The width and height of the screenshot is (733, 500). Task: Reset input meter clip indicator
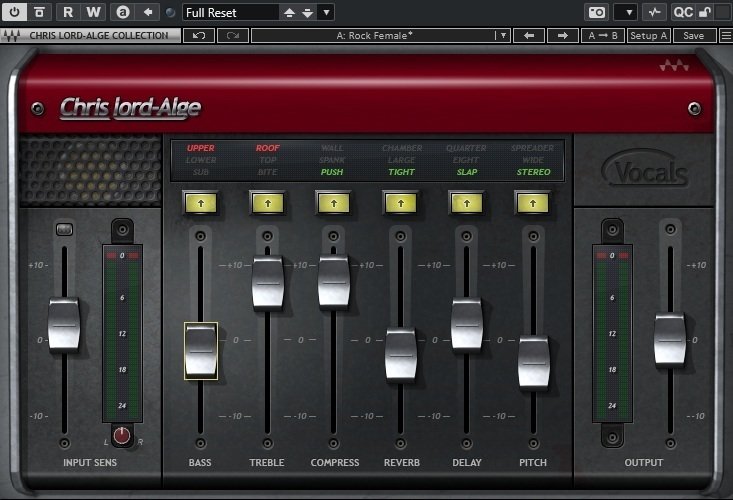[122, 256]
